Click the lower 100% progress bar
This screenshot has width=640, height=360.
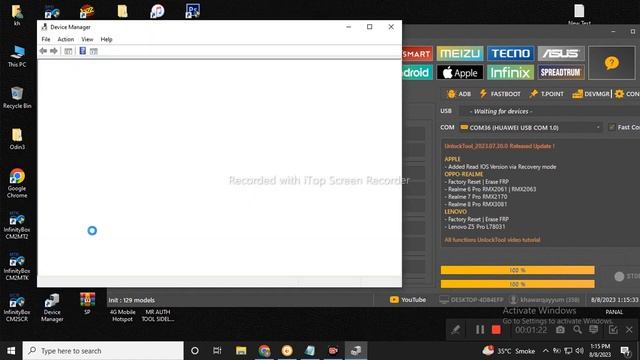pyautogui.click(x=517, y=284)
